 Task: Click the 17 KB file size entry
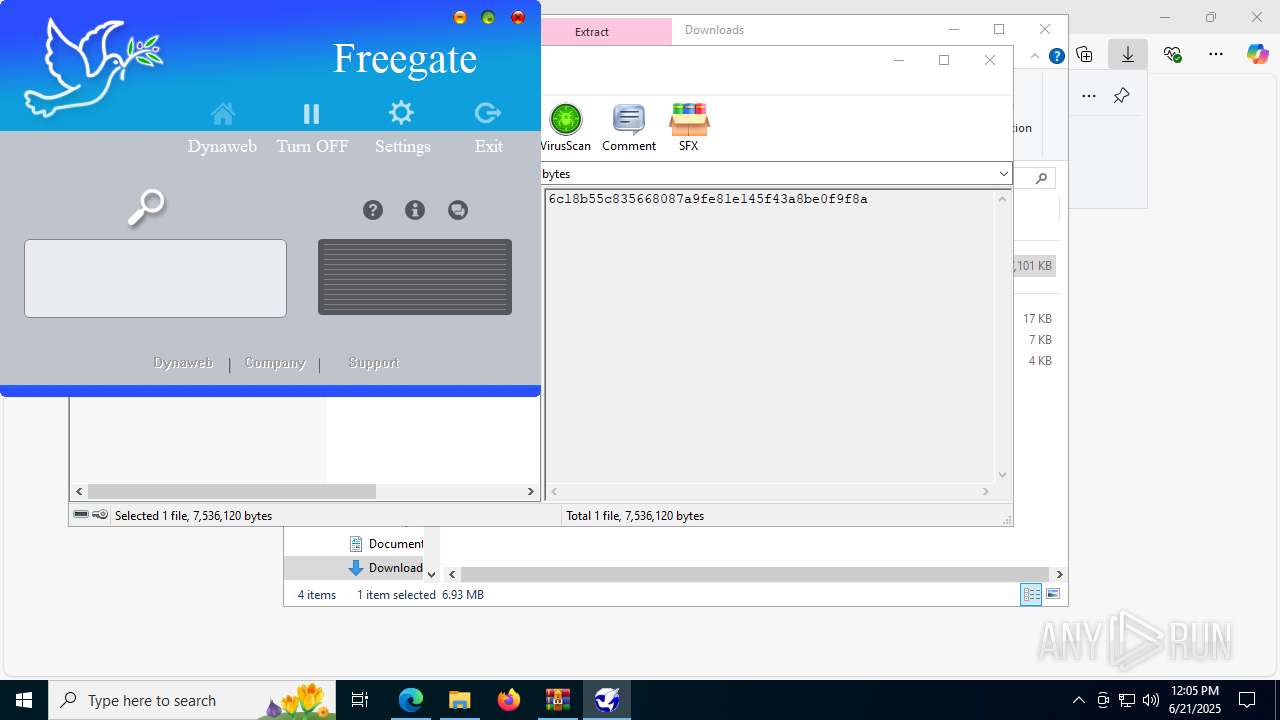(1037, 319)
